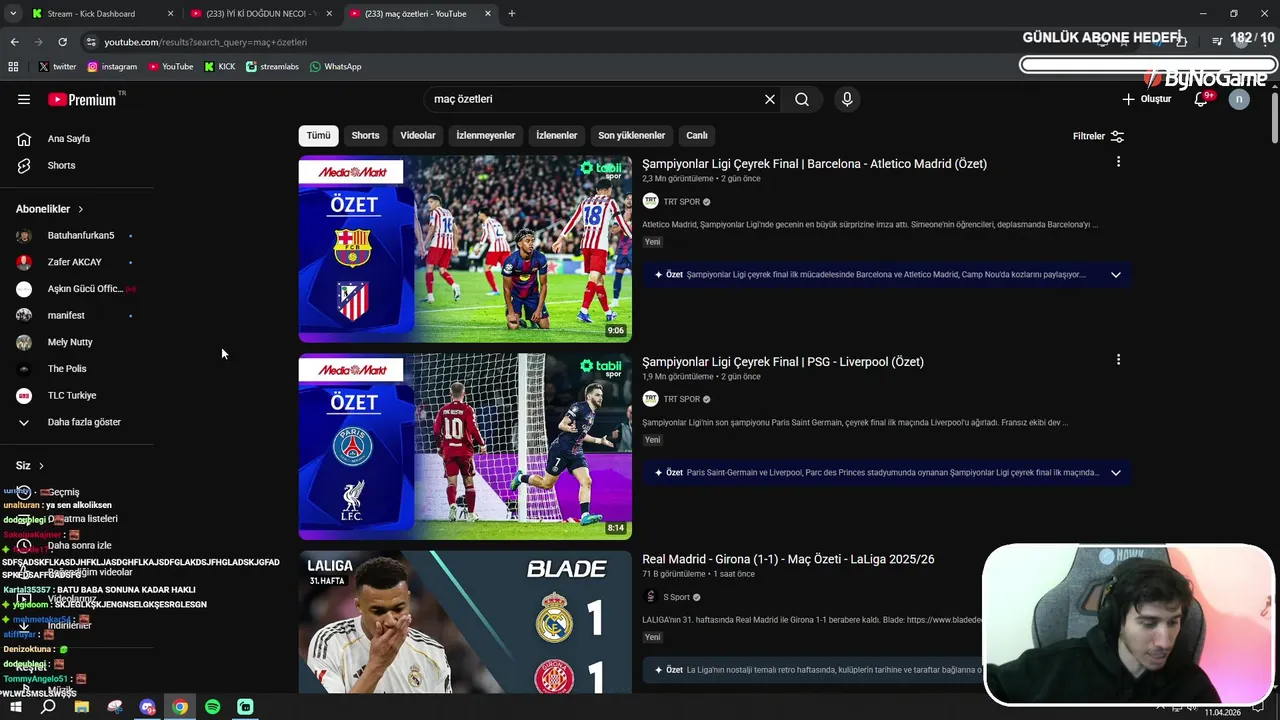The image size is (1280, 720).
Task: Switch to İYİ Kİ DOĞDUN NECO tab
Action: click(x=260, y=14)
